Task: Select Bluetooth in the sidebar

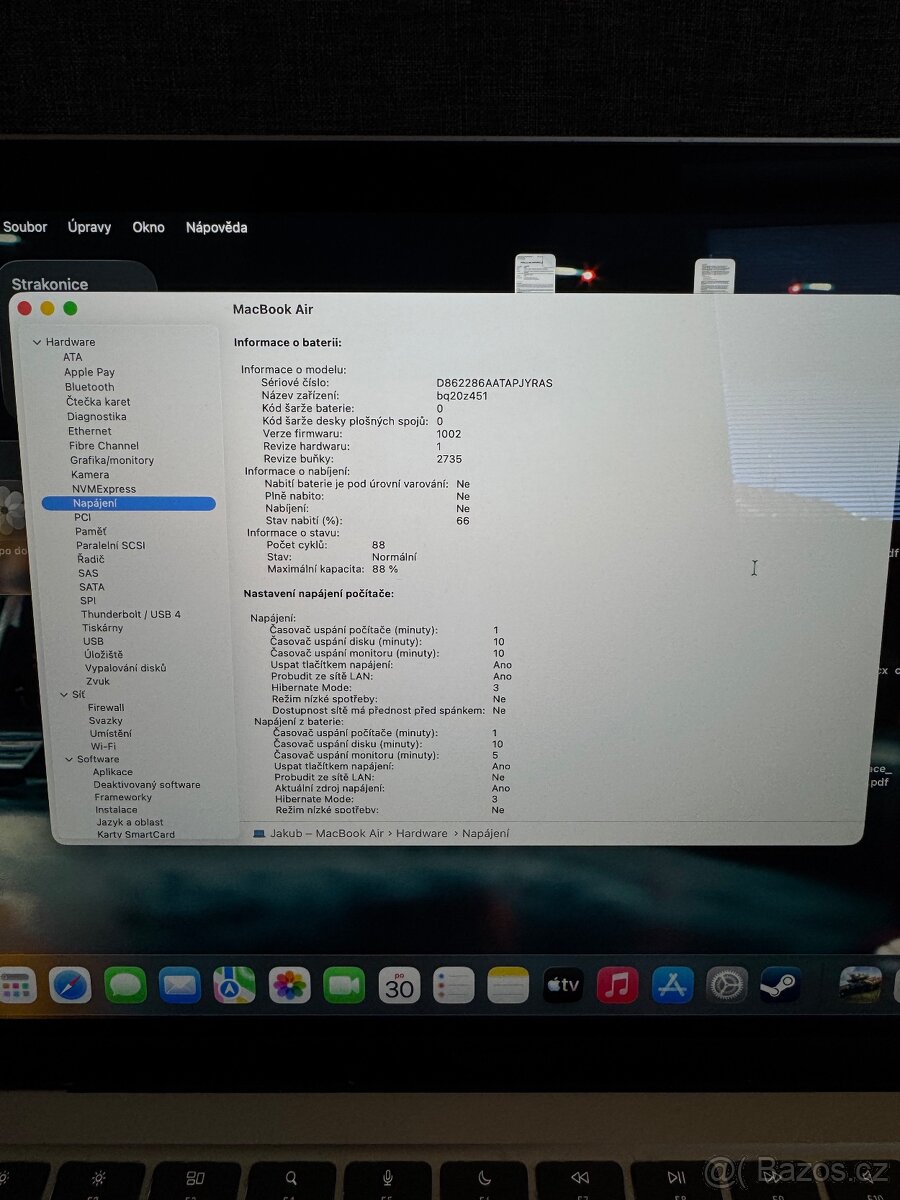Action: pos(89,386)
